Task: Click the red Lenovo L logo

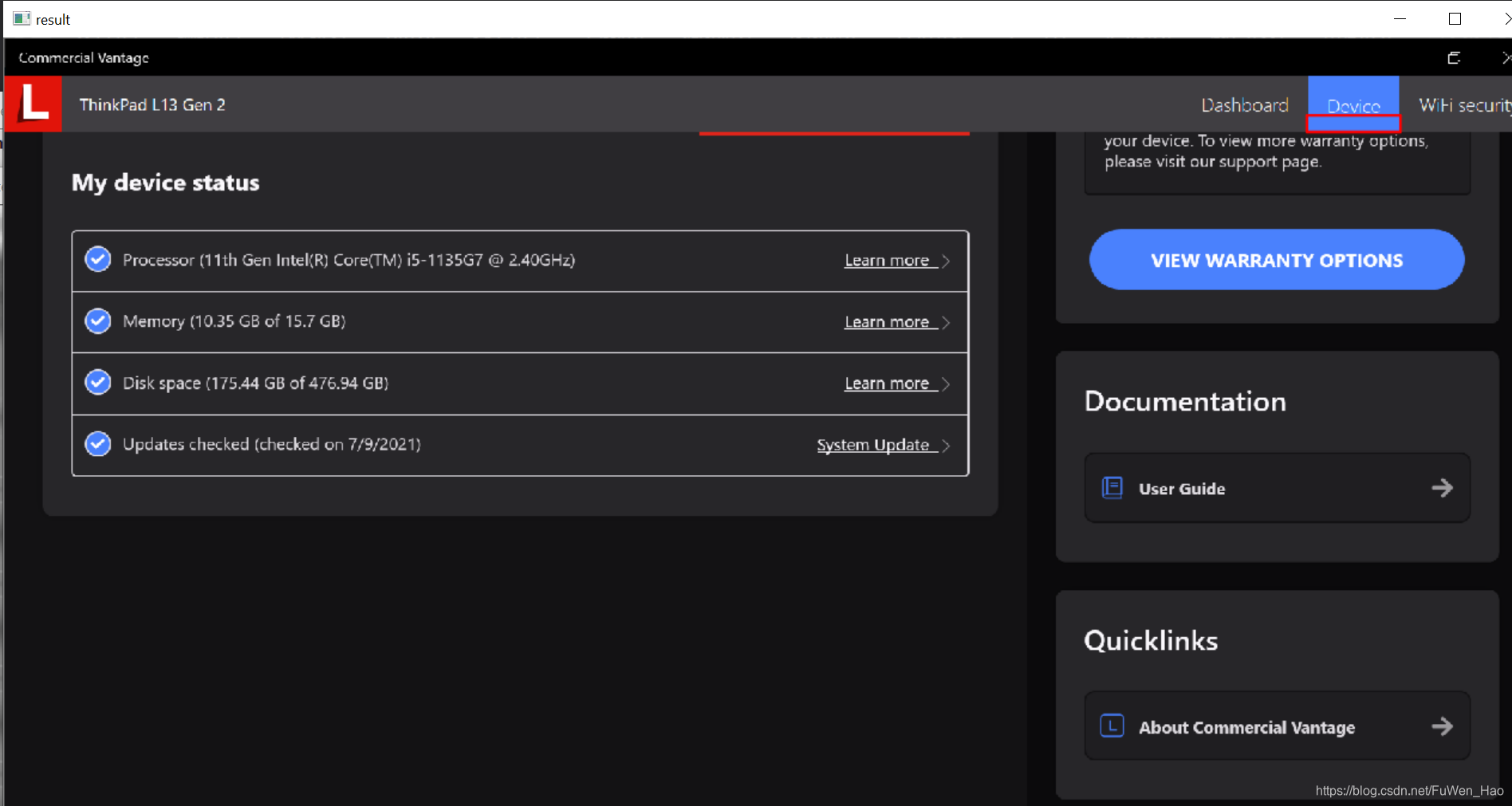Action: [x=33, y=104]
